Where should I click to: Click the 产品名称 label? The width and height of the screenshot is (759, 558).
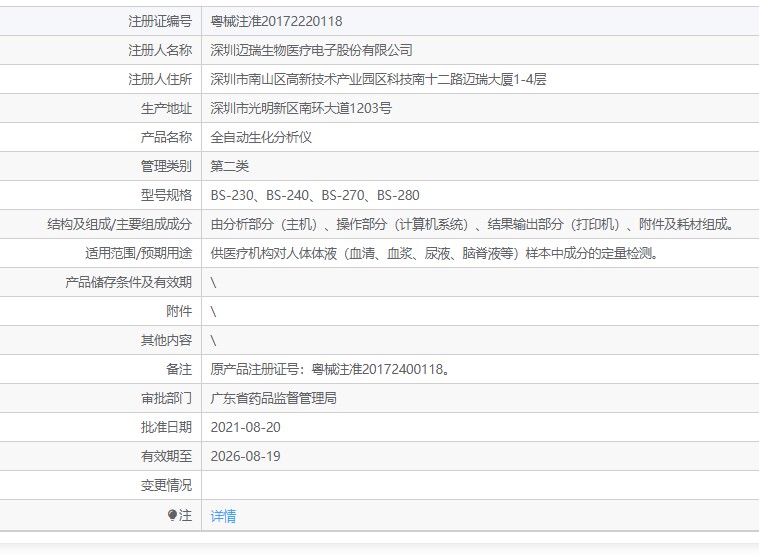pyautogui.click(x=167, y=137)
